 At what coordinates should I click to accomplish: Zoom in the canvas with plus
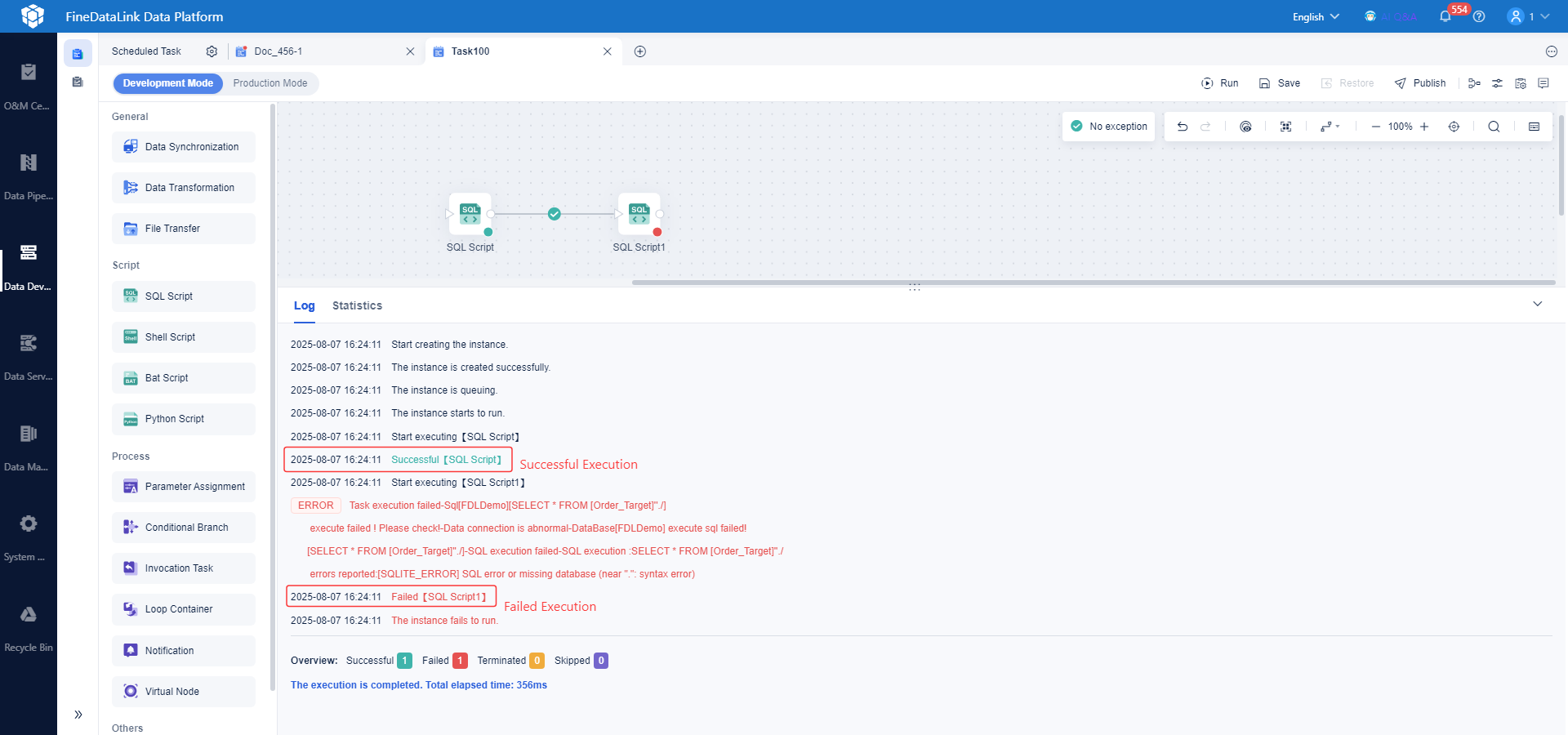(1424, 127)
